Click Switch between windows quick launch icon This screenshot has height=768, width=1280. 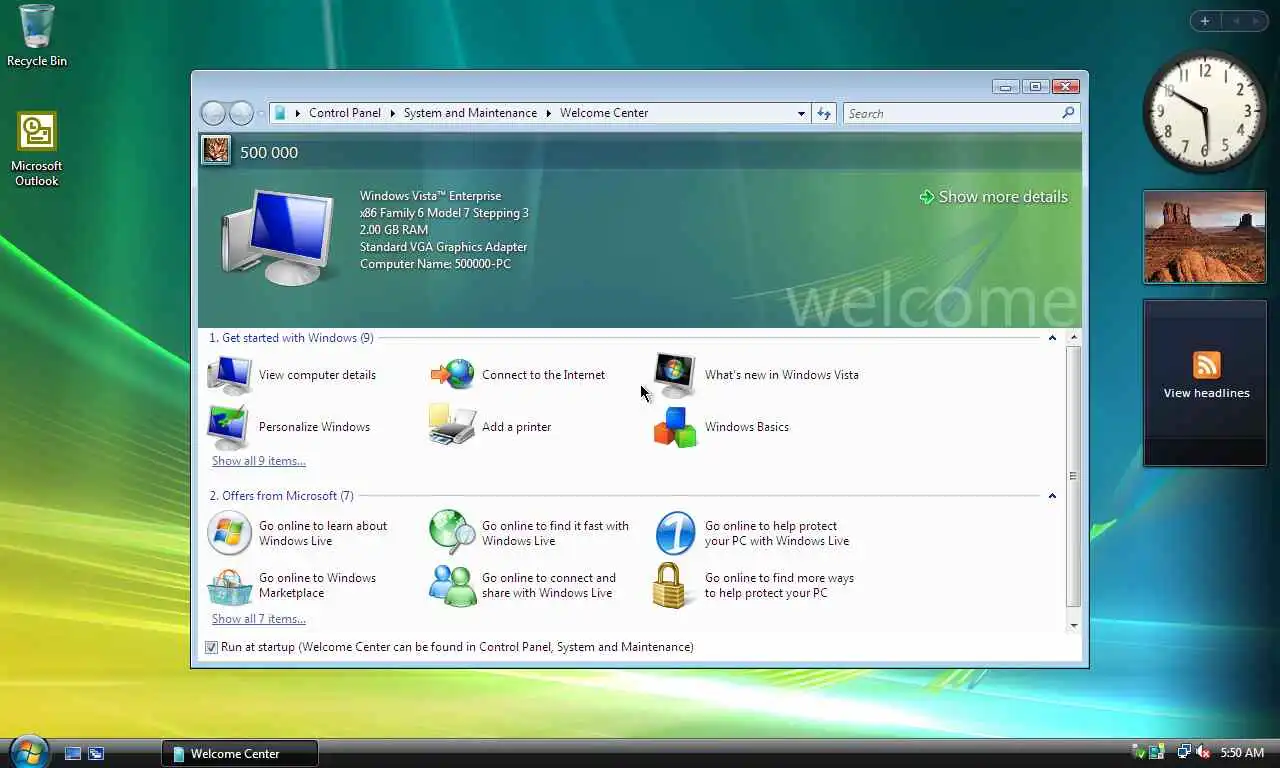96,754
